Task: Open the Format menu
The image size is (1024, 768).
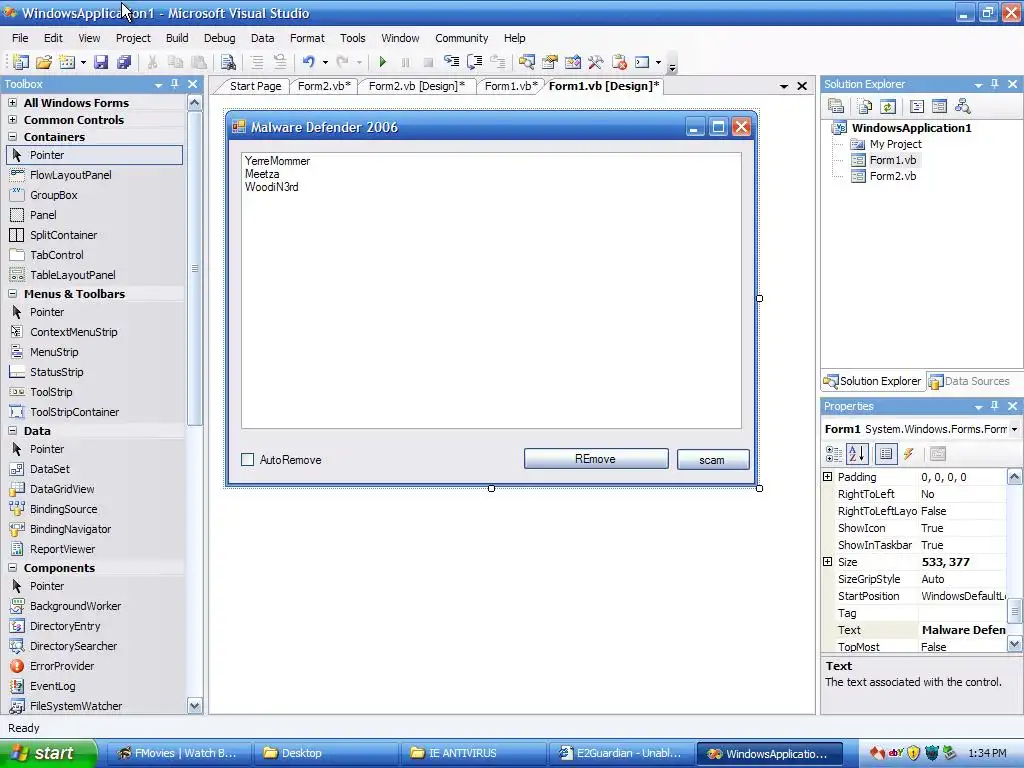Action: [x=307, y=38]
